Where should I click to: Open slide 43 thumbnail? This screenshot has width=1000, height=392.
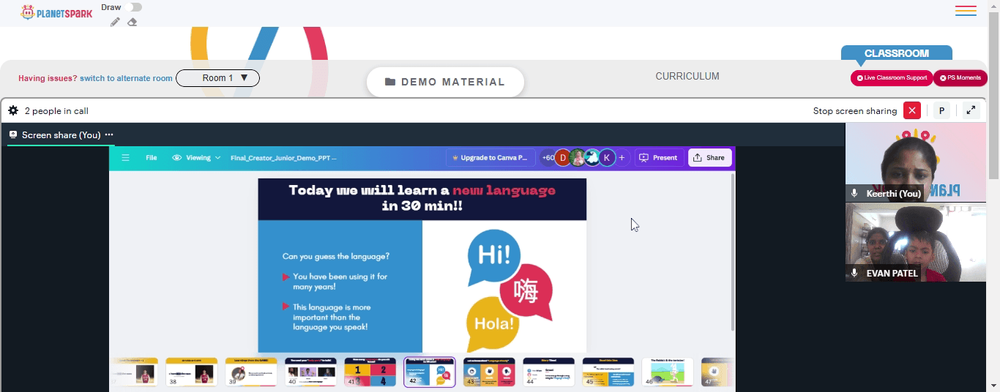pos(489,372)
